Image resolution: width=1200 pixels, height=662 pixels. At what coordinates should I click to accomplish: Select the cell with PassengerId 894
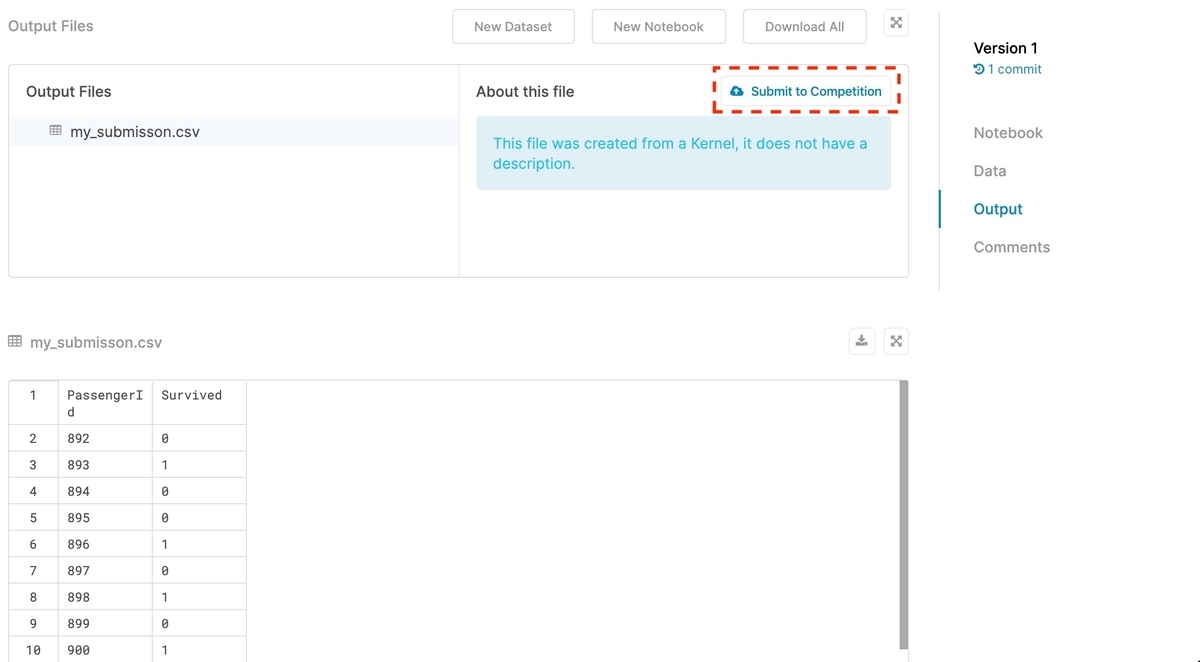[x=105, y=491]
